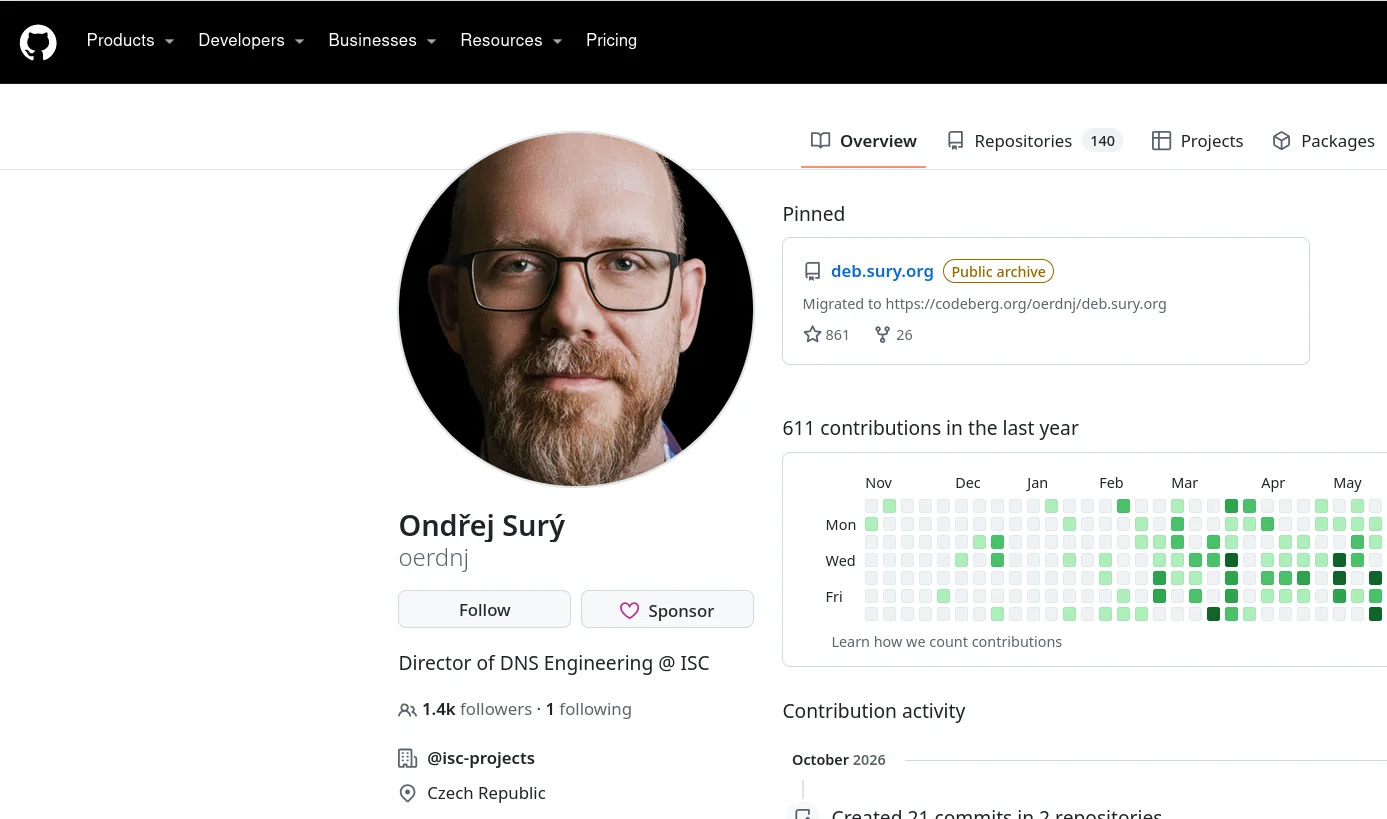
Task: Click the Migrated to codeberg description text
Action: 984,303
